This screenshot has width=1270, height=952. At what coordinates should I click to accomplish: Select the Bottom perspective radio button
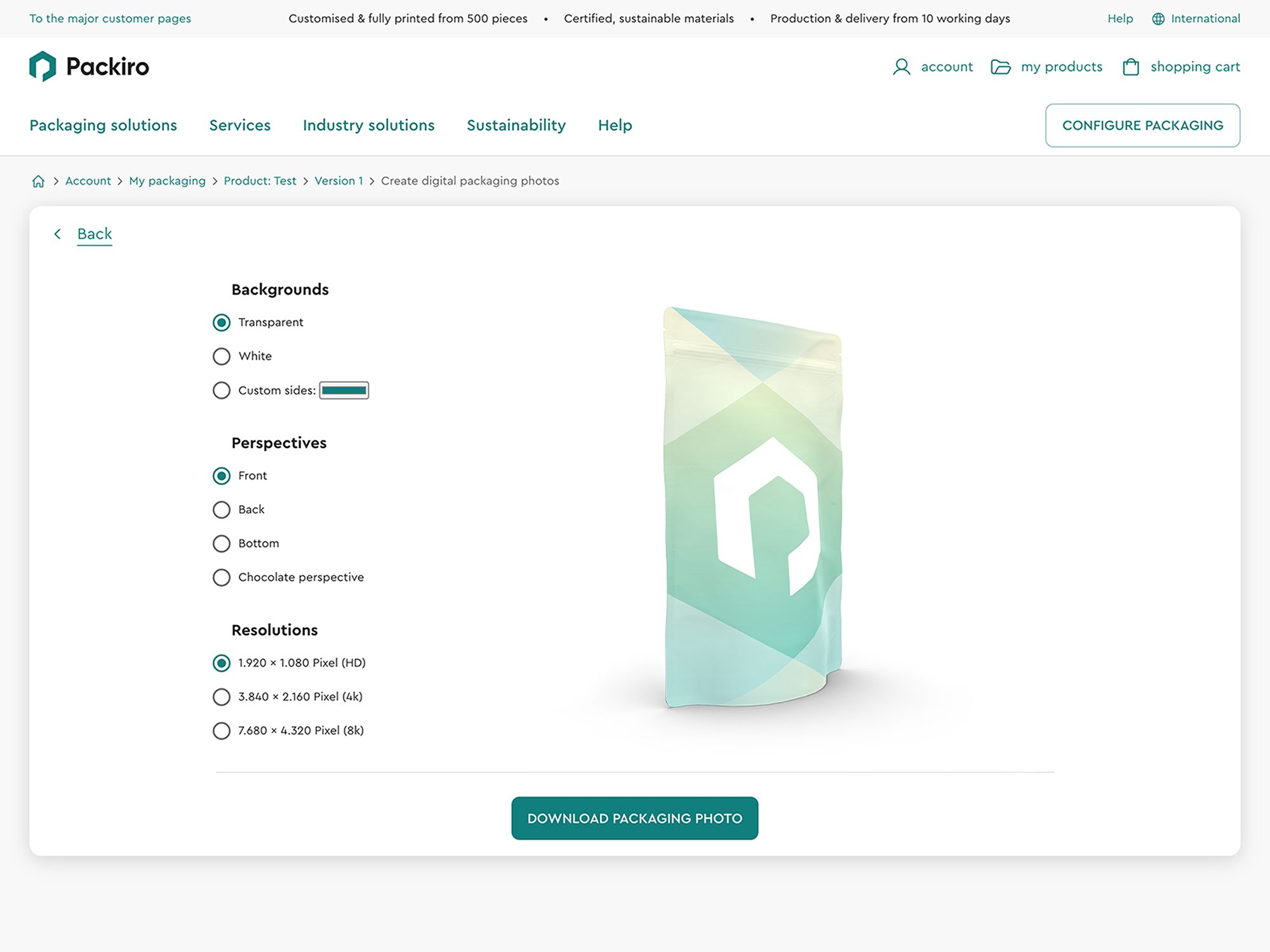[x=222, y=544]
